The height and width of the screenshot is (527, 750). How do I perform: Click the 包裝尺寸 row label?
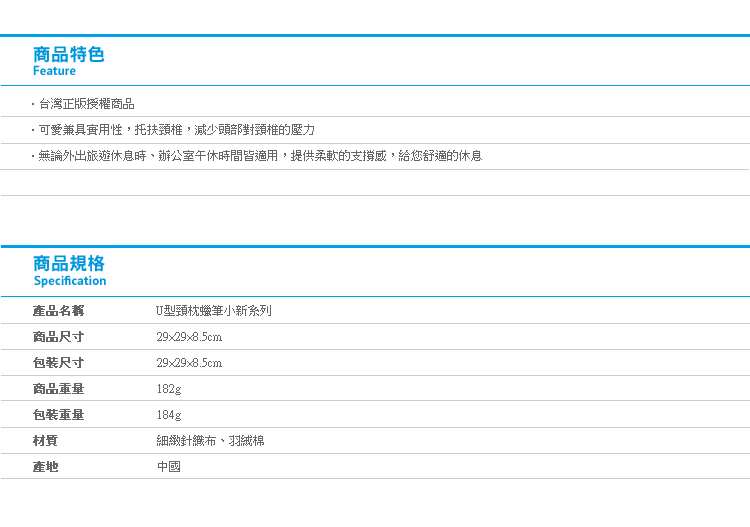click(58, 362)
